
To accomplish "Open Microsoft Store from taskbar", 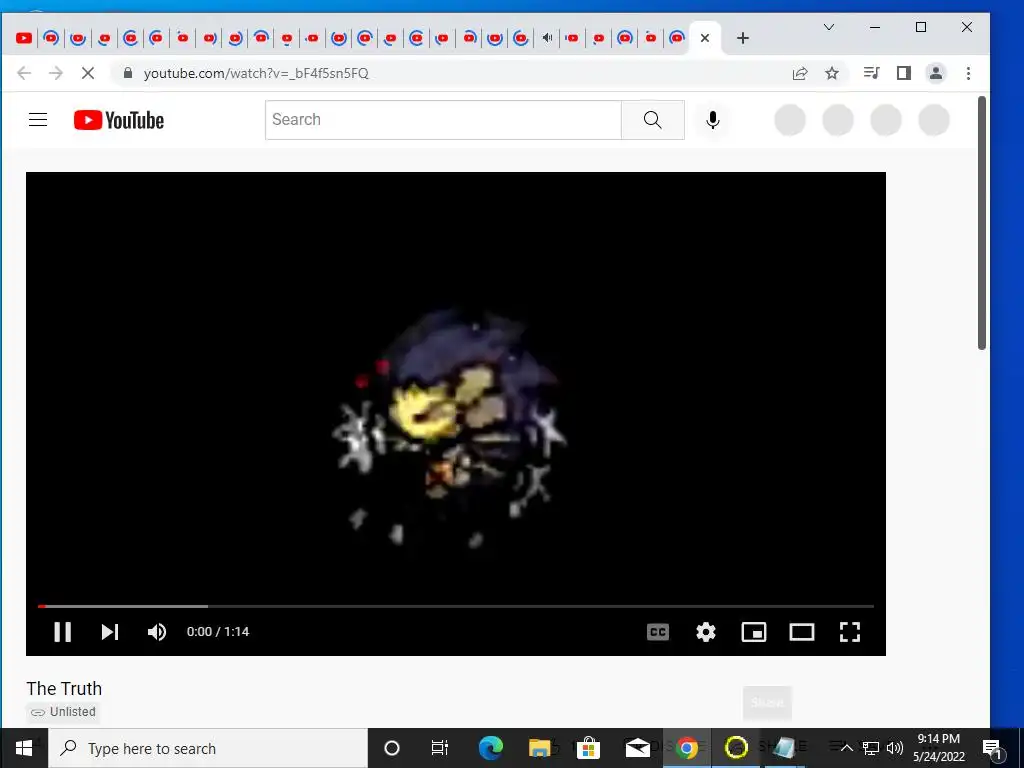I will tap(588, 748).
